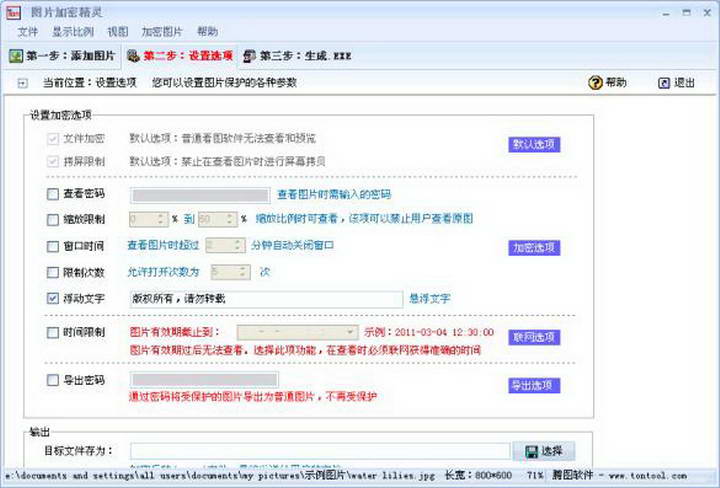Image resolution: width=720 pixels, height=488 pixels.
Task: Click the 目标文件存为 path field
Action: point(320,451)
